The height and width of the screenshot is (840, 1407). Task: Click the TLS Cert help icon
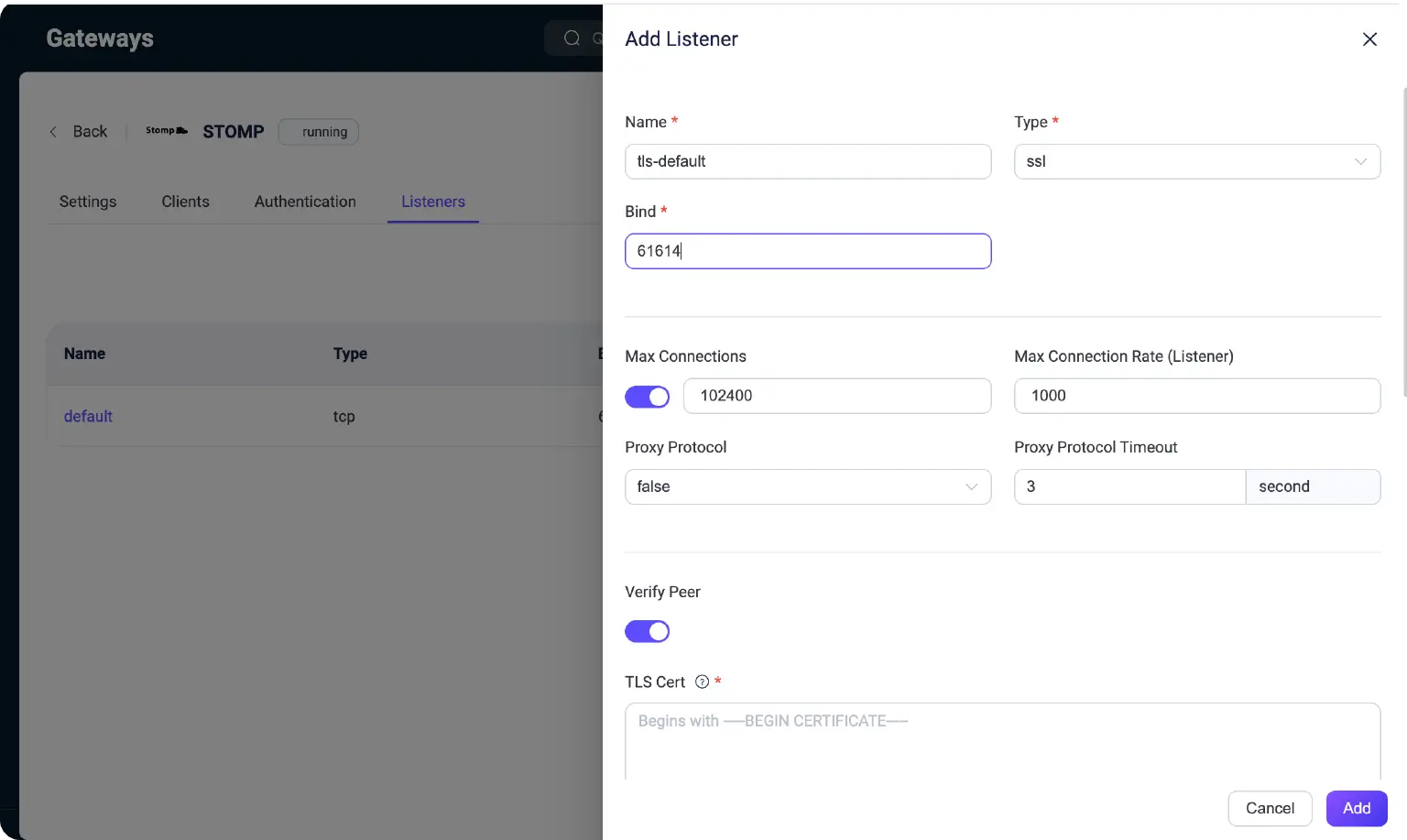tap(703, 682)
